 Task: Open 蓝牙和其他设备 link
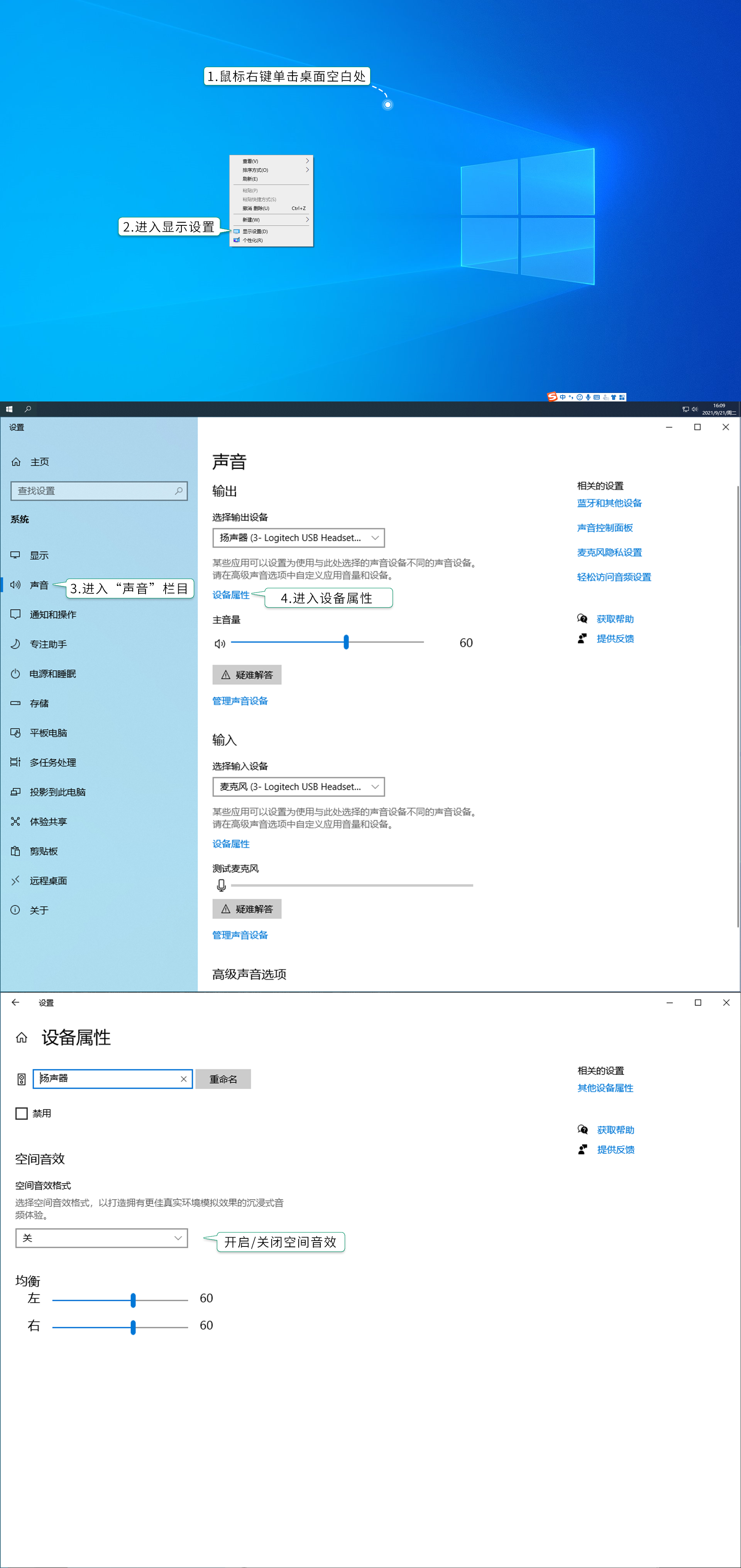(609, 503)
